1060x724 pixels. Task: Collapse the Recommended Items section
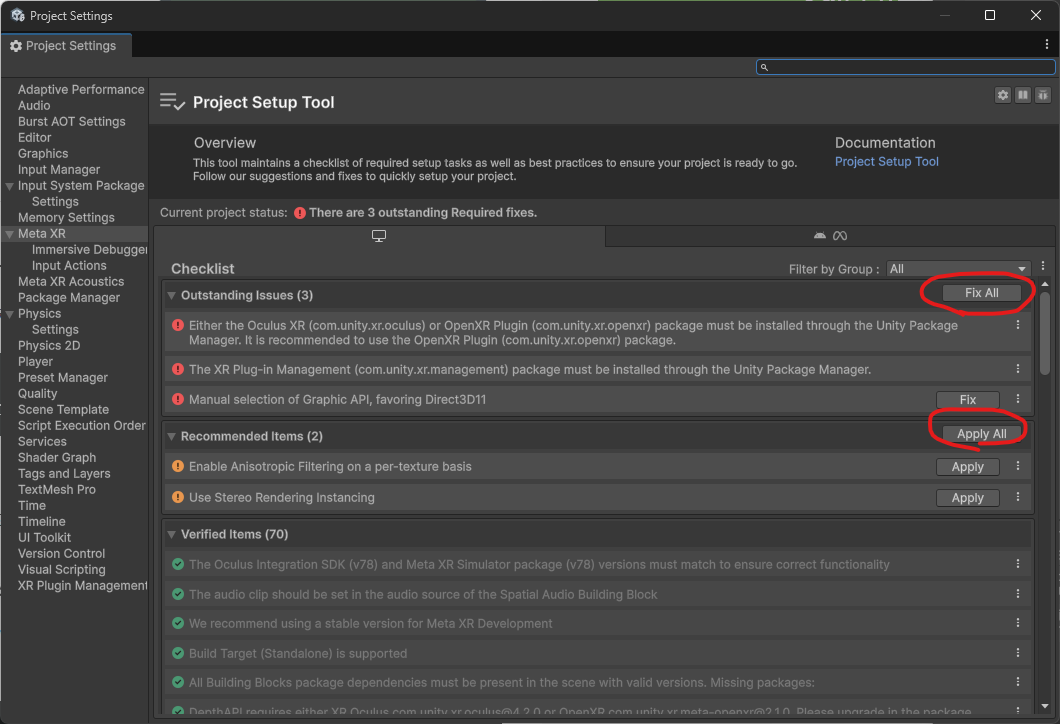coord(172,437)
